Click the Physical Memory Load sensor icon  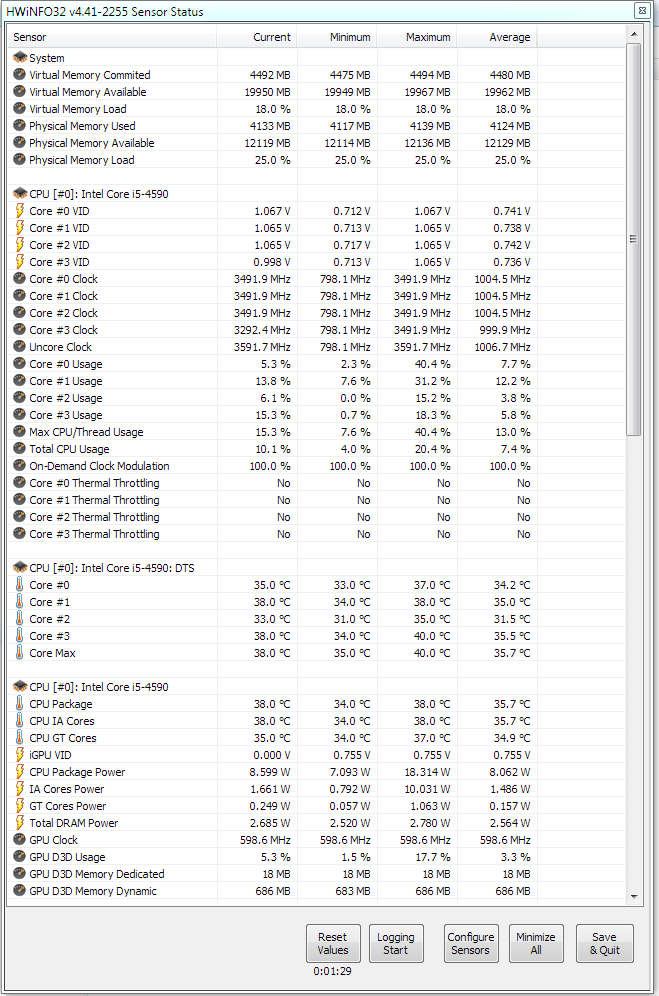pos(20,160)
